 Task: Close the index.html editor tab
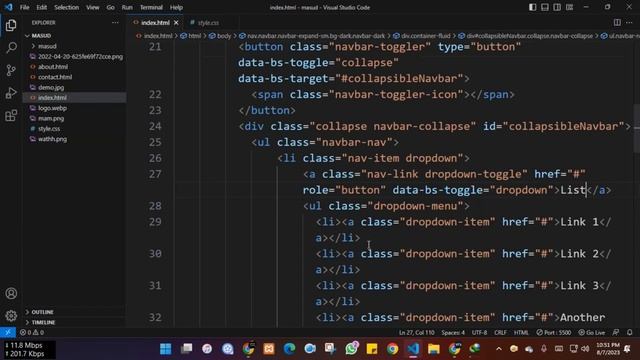(x=176, y=23)
